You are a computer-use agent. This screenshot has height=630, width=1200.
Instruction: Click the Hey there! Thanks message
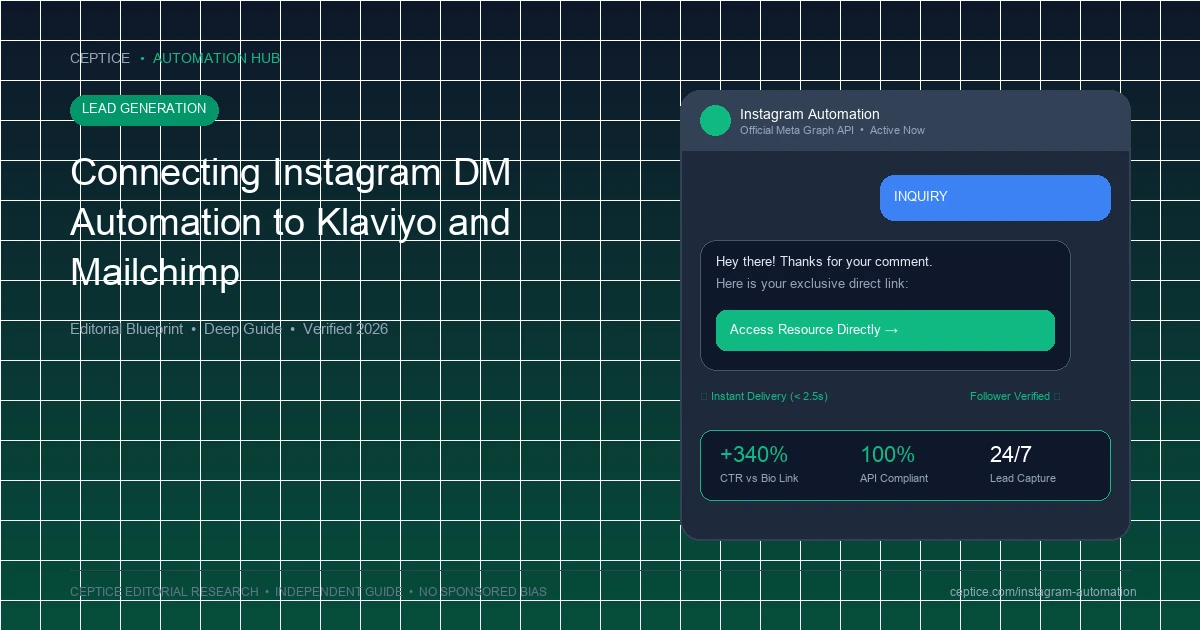click(824, 262)
